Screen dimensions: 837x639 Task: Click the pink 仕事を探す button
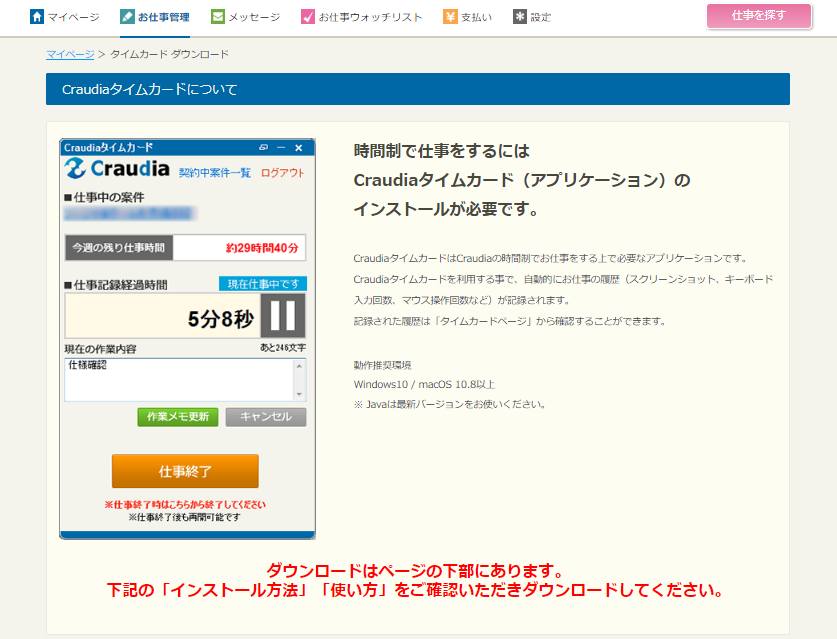759,15
